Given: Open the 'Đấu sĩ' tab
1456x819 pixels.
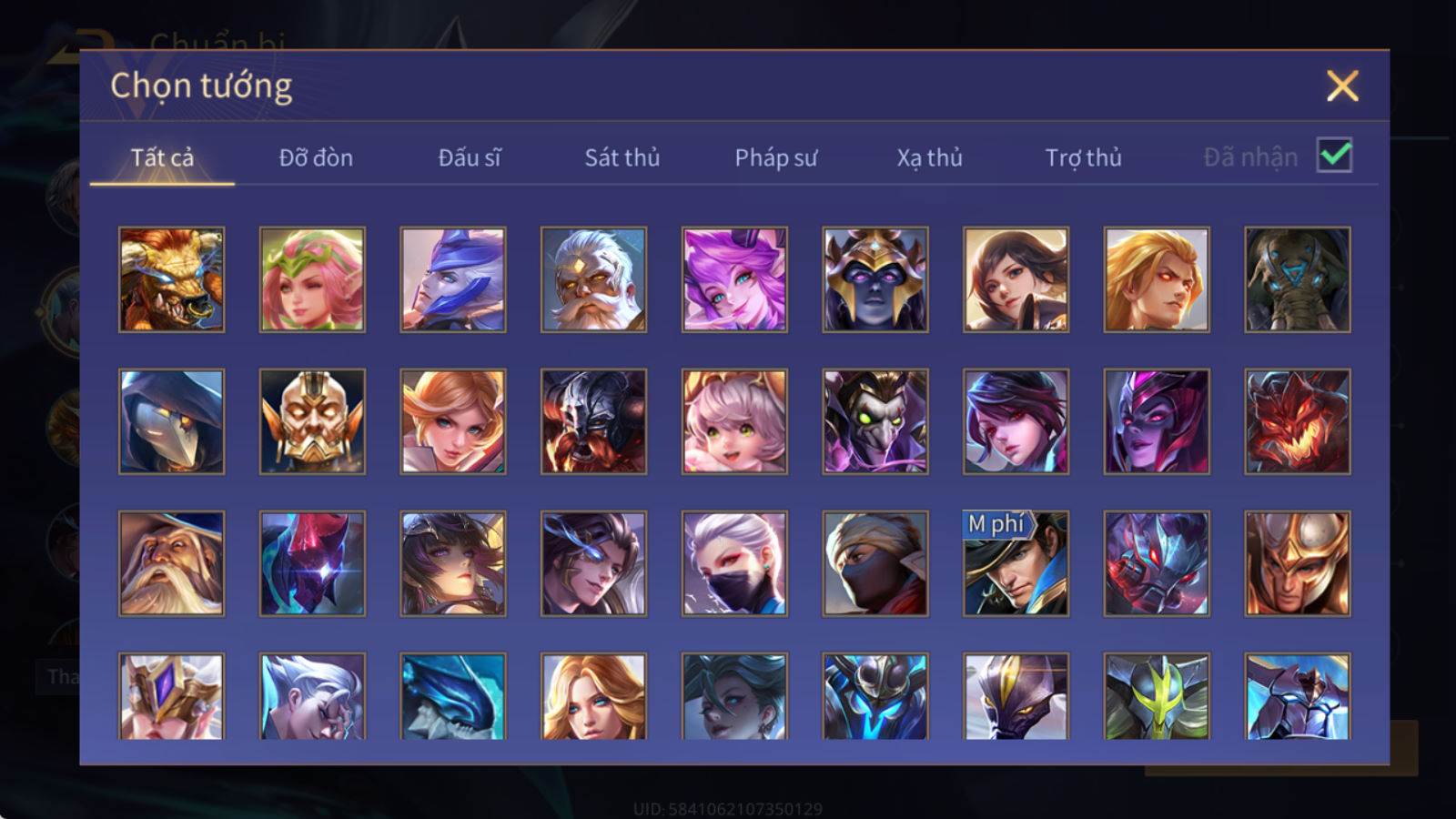Looking at the screenshot, I should 470,157.
